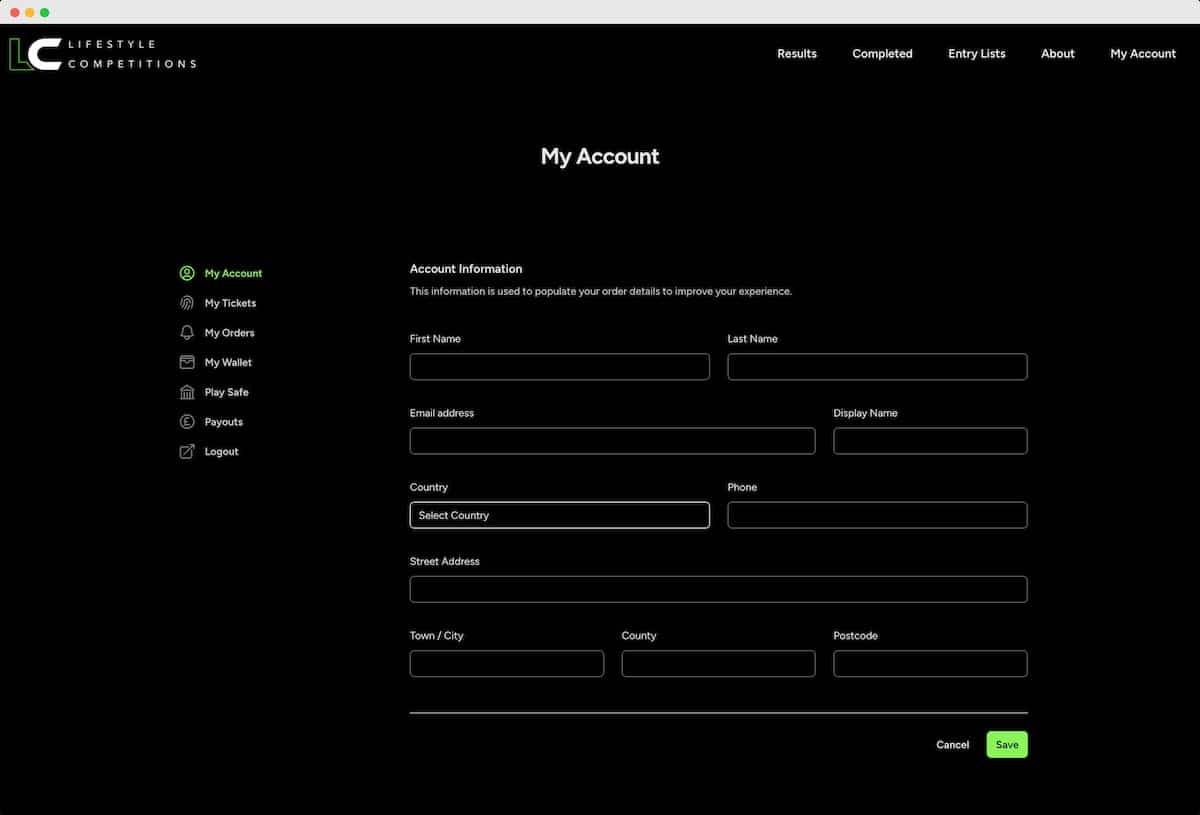The width and height of the screenshot is (1200, 815).
Task: Click the Payouts pound-sign icon
Action: 187,422
